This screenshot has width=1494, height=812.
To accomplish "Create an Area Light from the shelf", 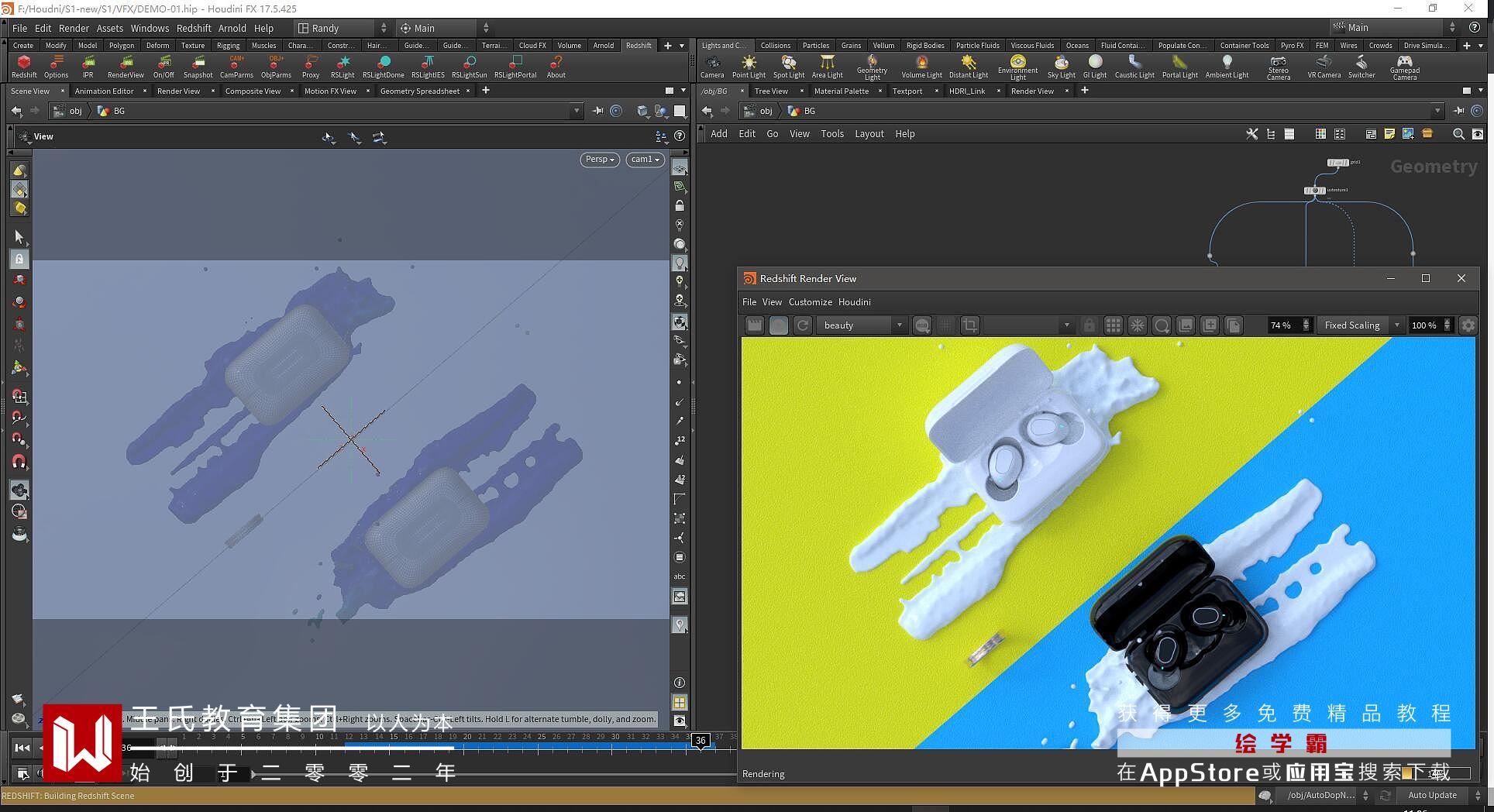I will click(x=828, y=67).
